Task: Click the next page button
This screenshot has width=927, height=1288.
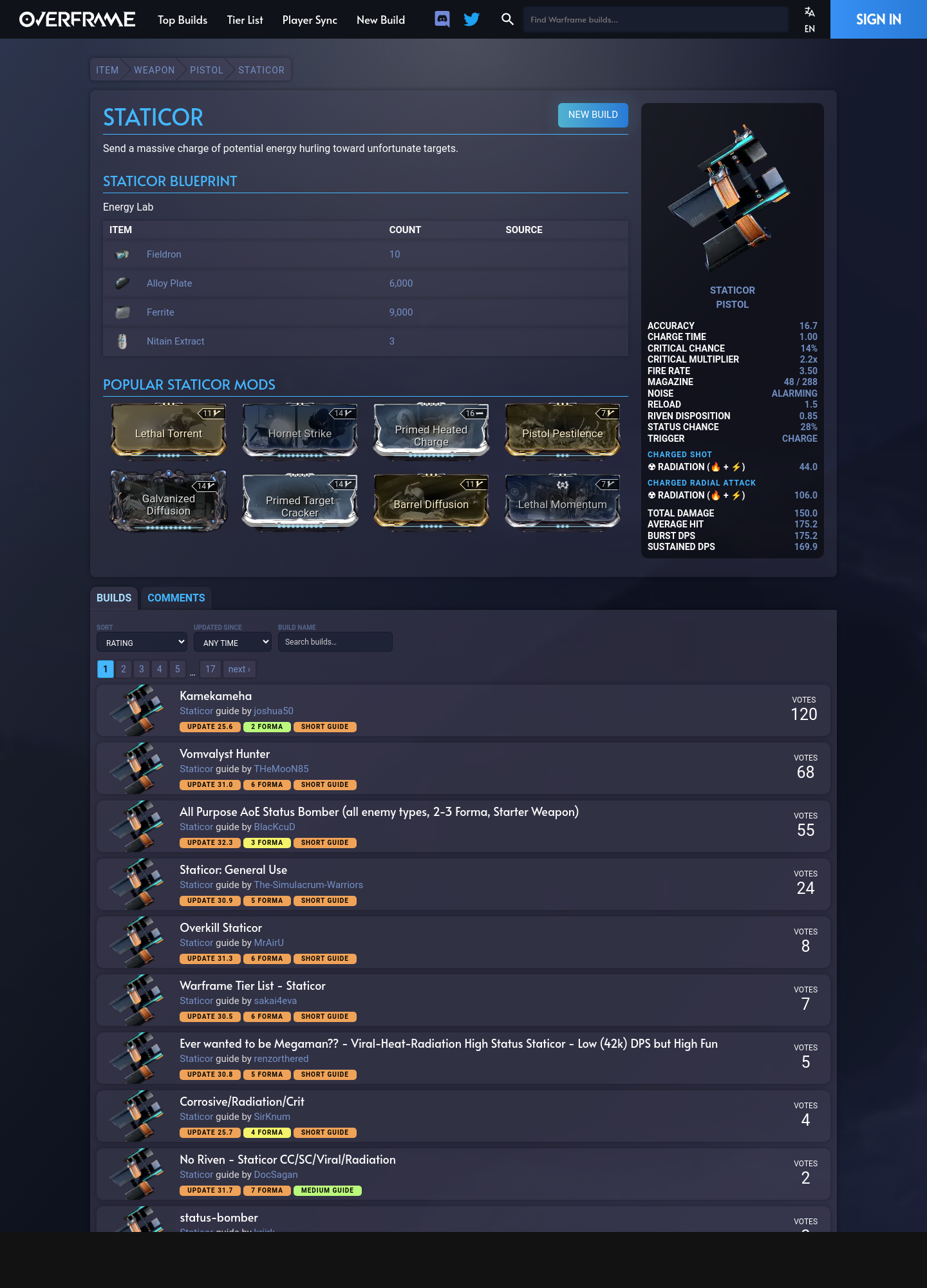Action: point(239,669)
